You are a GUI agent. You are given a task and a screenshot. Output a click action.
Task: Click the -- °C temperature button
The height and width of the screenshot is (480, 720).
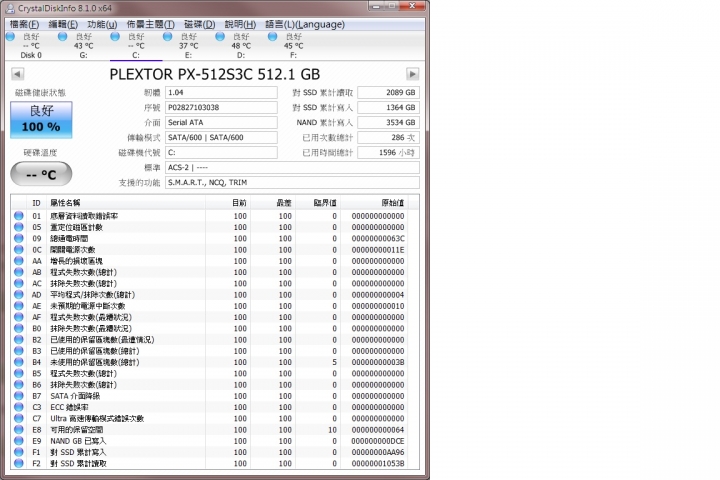(41, 174)
